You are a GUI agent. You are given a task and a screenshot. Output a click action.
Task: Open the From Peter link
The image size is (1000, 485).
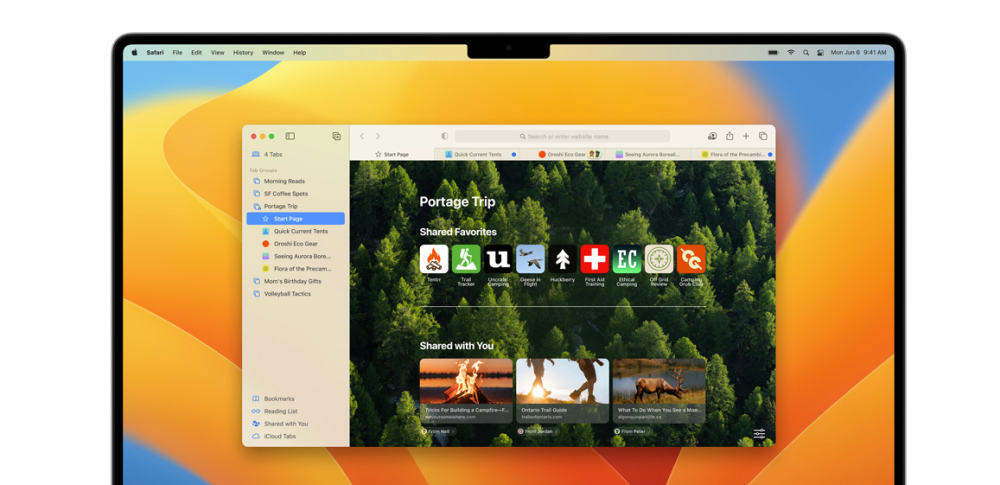click(631, 431)
